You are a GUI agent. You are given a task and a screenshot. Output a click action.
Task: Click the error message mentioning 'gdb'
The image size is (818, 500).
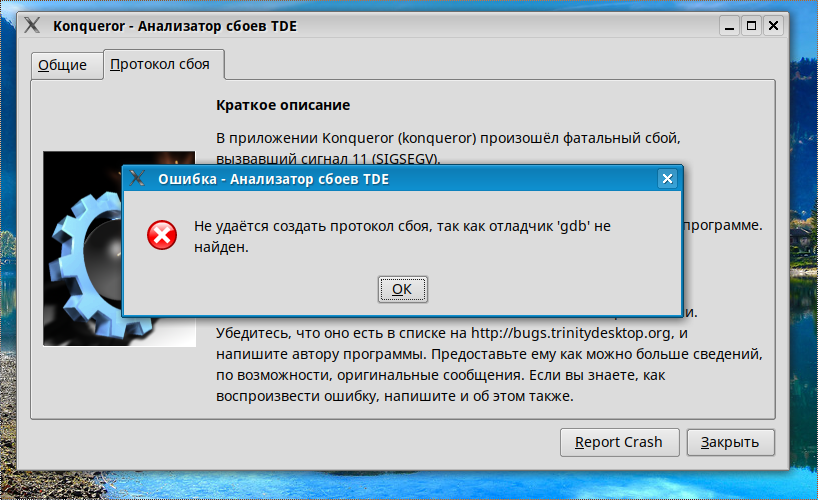pyautogui.click(x=402, y=236)
